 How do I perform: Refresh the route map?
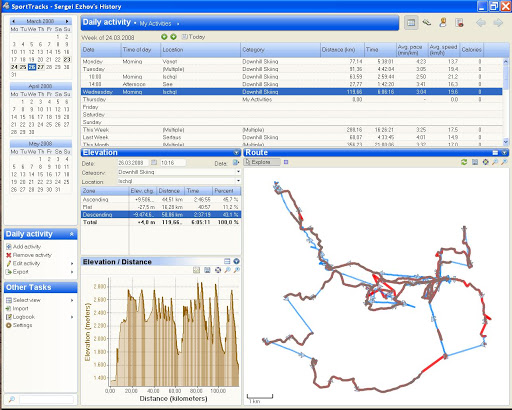coord(464,162)
